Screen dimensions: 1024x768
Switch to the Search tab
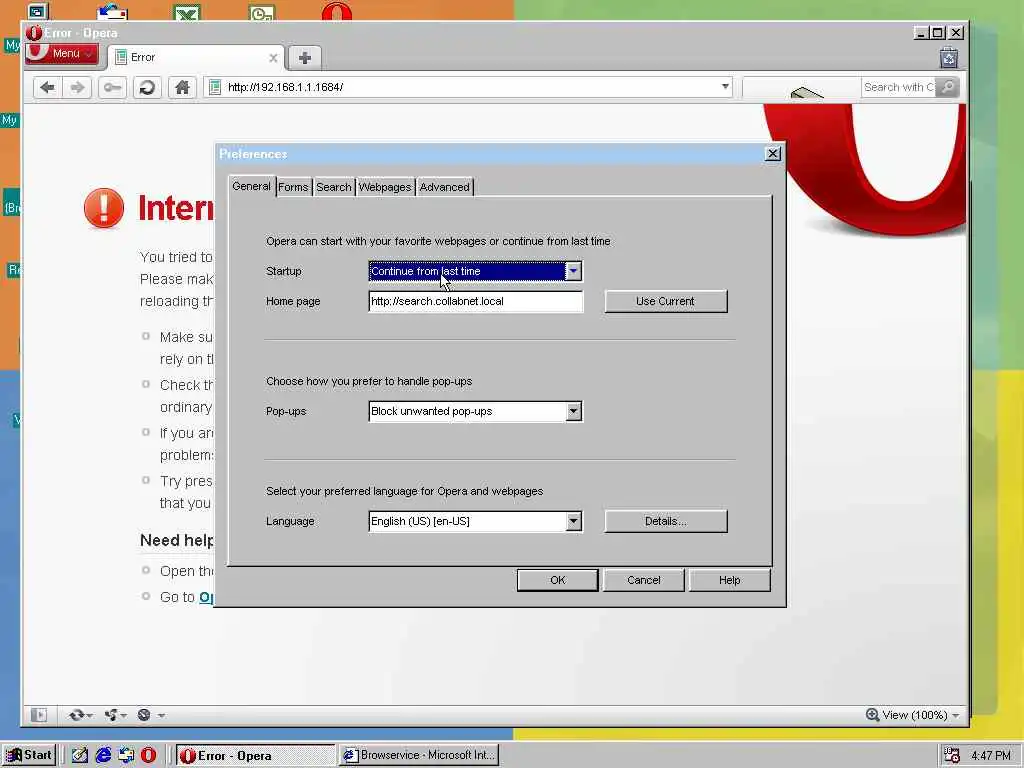point(334,187)
